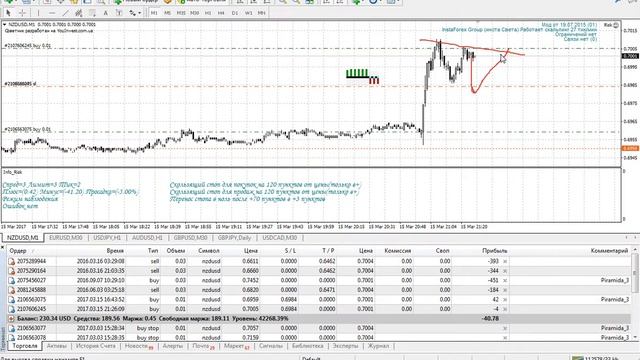Open NZDUSD,M1 chart tab
This screenshot has width=640, height=360.
point(22,238)
